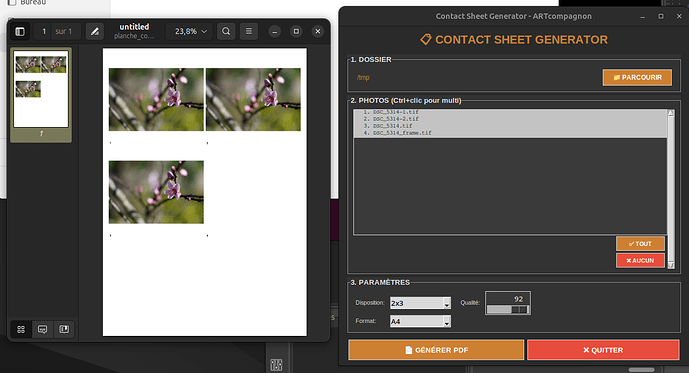The image size is (689, 373).
Task: Show bookmarks view at the sidebar bottom
Action: (x=64, y=329)
